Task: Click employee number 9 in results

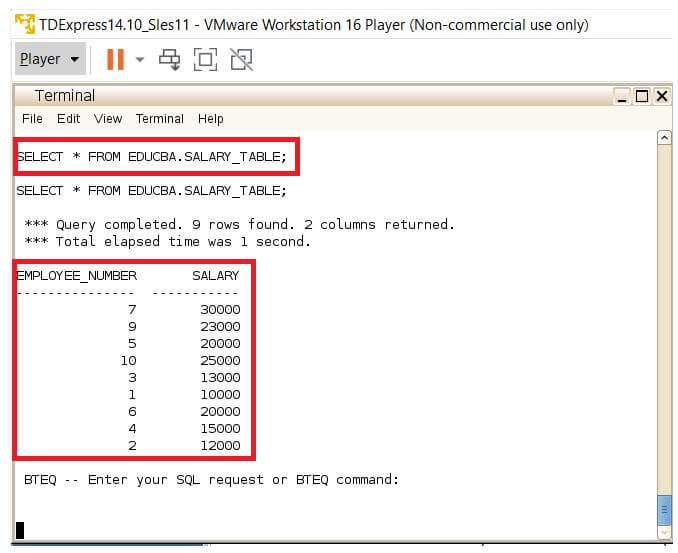Action: 132,326
